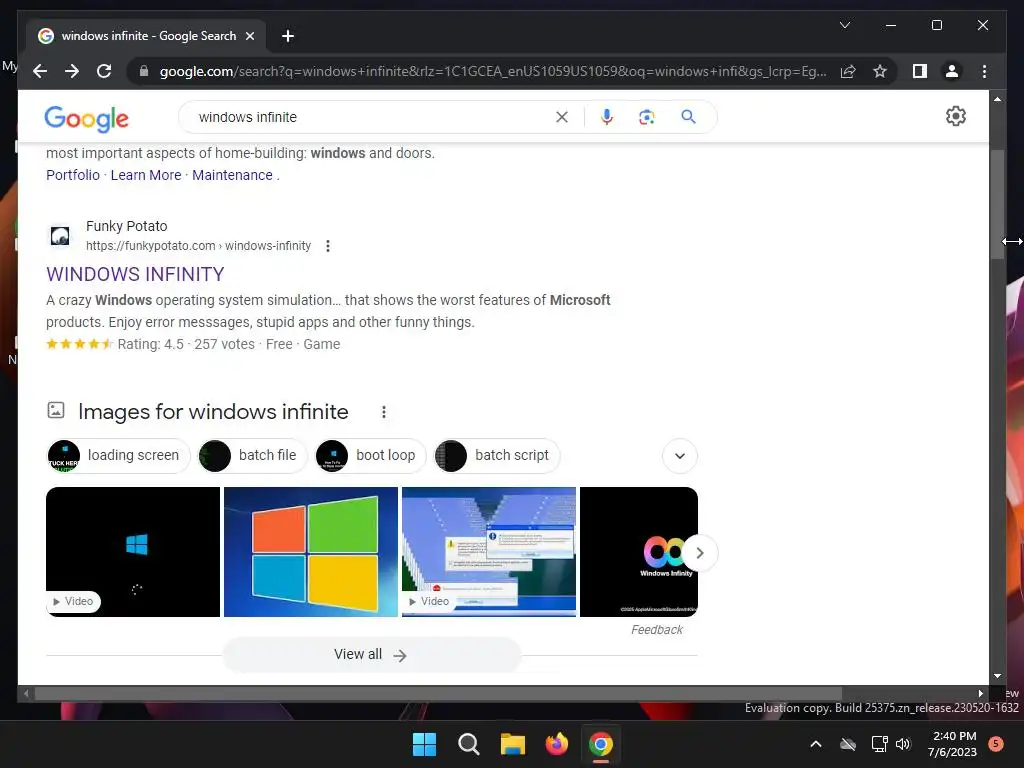
Task: Open the Learn More sitelink
Action: click(x=146, y=175)
